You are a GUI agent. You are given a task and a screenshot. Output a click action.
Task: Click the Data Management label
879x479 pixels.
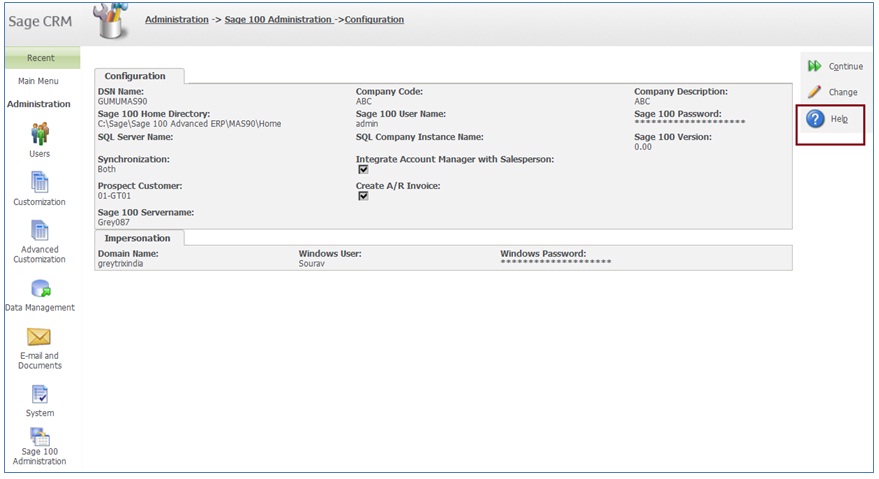pyautogui.click(x=39, y=307)
